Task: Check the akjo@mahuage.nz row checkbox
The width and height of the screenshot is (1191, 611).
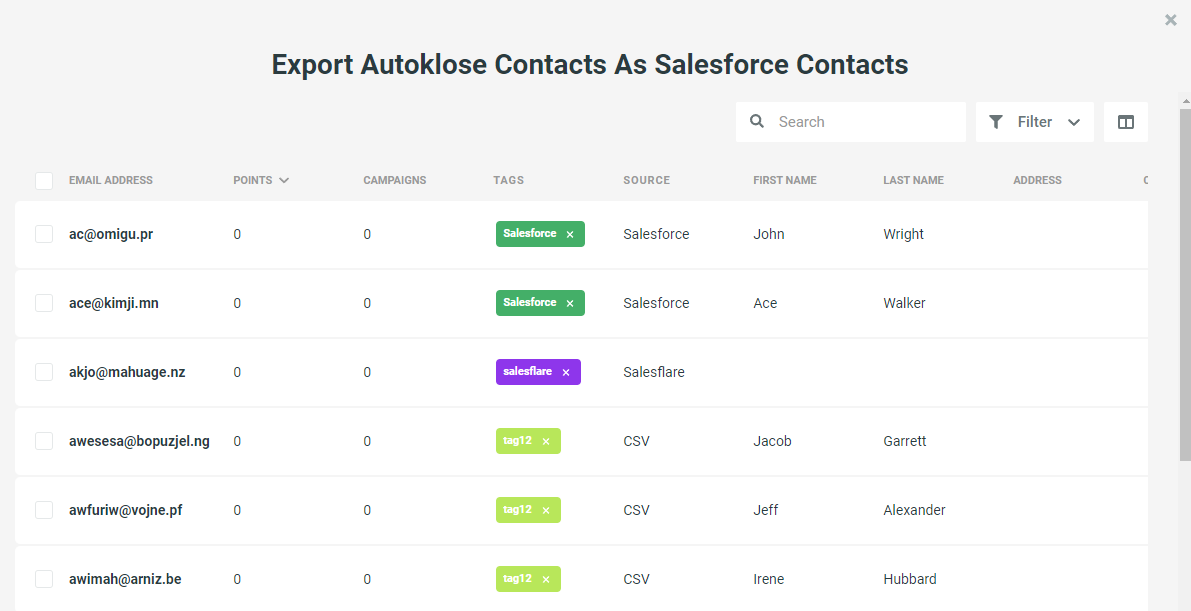Action: [x=44, y=372]
